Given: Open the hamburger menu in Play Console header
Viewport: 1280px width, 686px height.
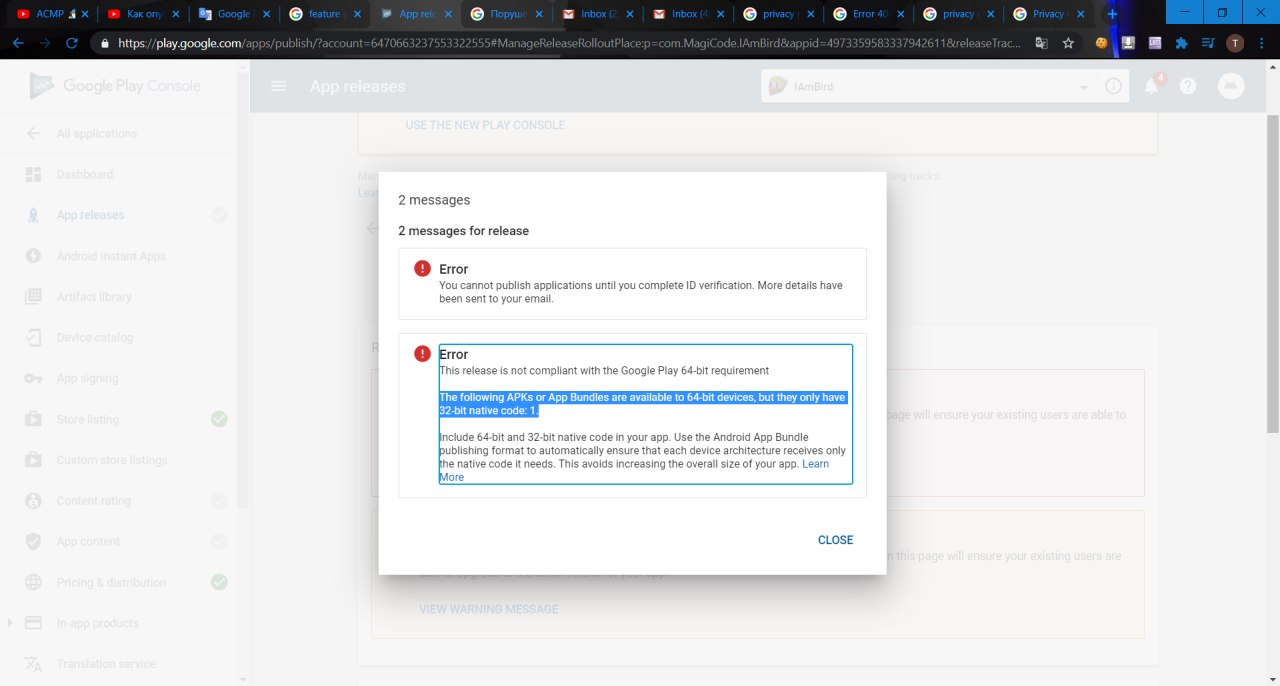Looking at the screenshot, I should (279, 87).
